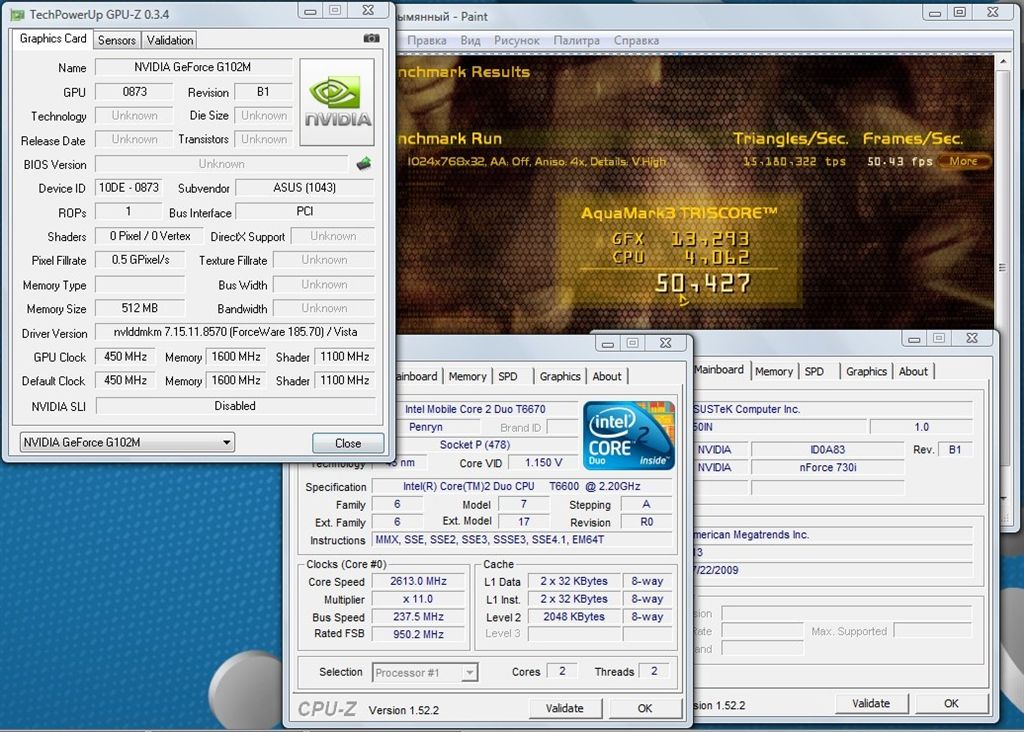Open the NVIDIA GeForce G102M card dropdown
The image size is (1024, 732).
click(127, 442)
